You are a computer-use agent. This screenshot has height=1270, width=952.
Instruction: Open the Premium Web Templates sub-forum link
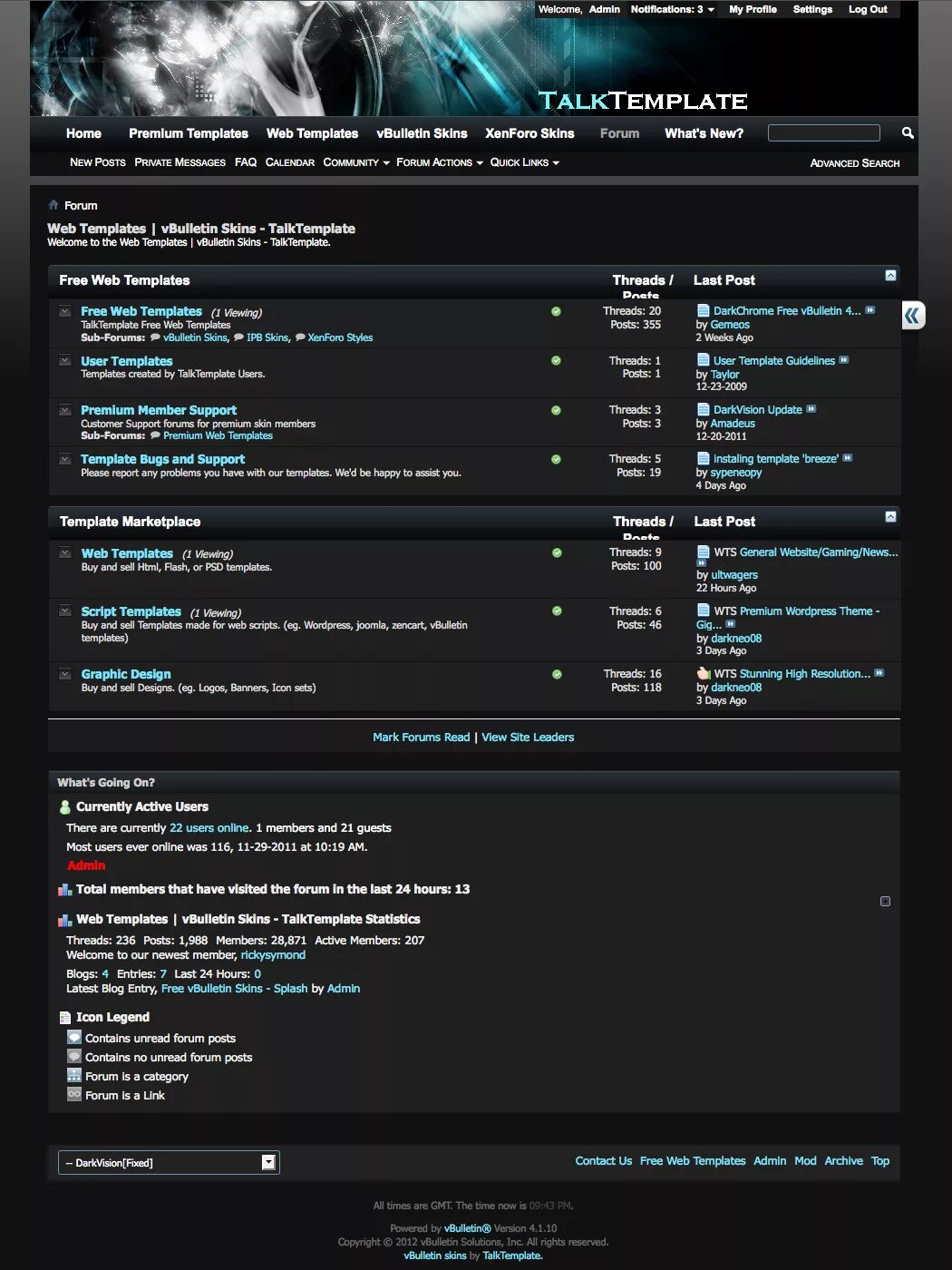218,435
